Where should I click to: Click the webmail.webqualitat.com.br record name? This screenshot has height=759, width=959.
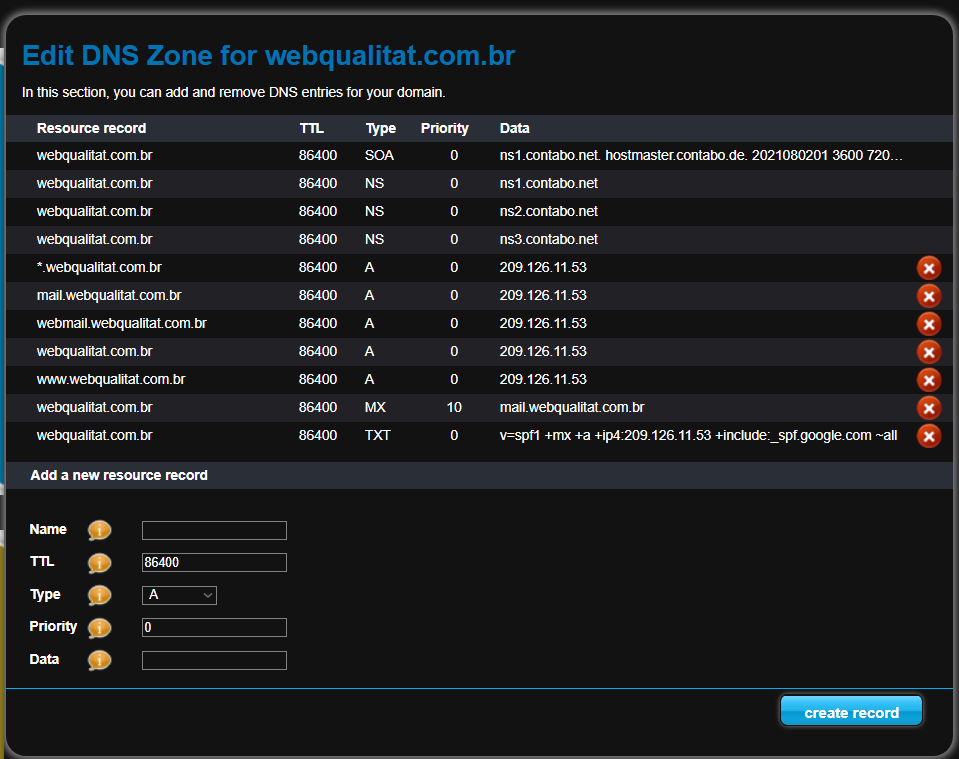pyautogui.click(x=122, y=324)
